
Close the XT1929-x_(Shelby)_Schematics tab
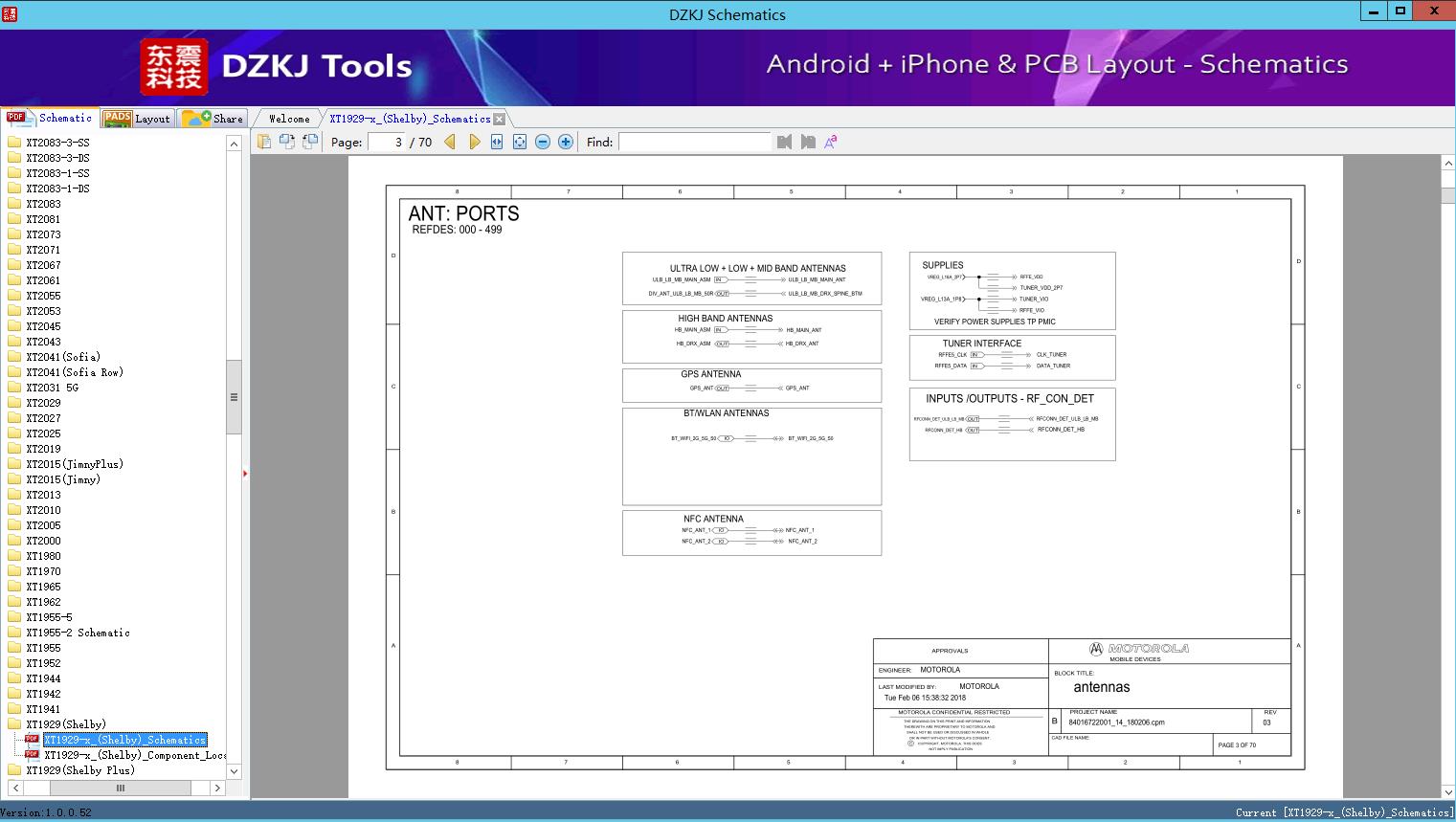point(499,120)
